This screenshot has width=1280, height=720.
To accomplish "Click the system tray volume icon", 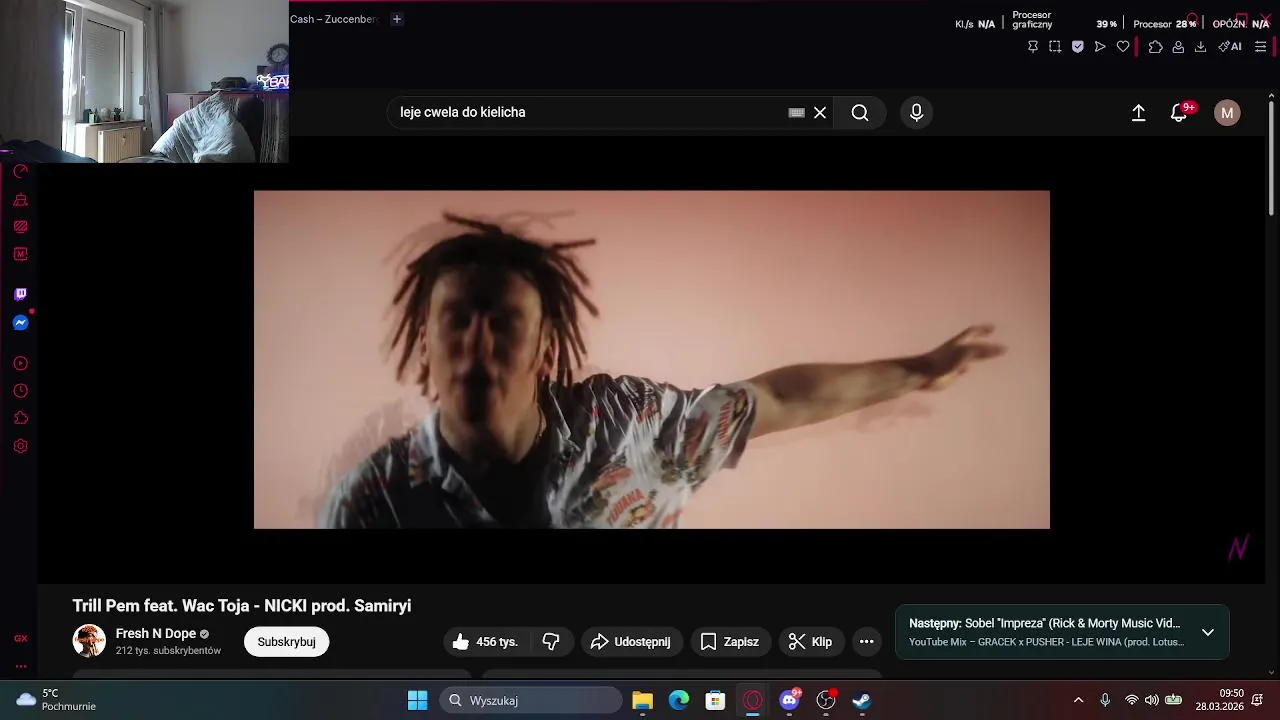I will tap(1152, 700).
